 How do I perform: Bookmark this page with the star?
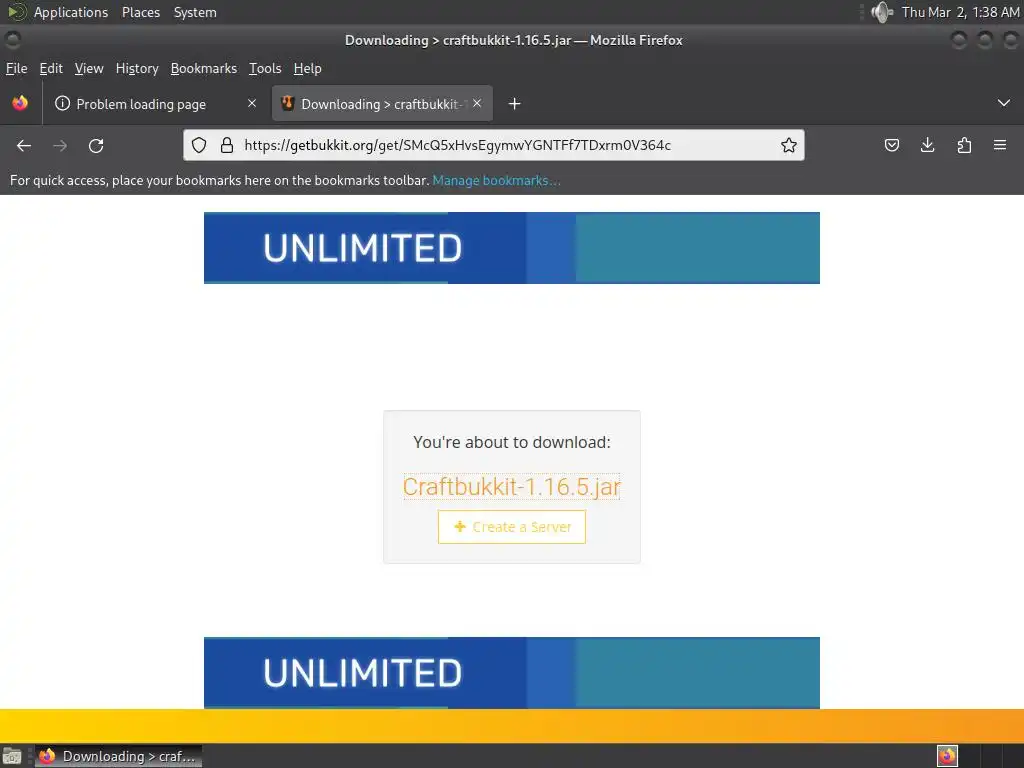[x=789, y=145]
